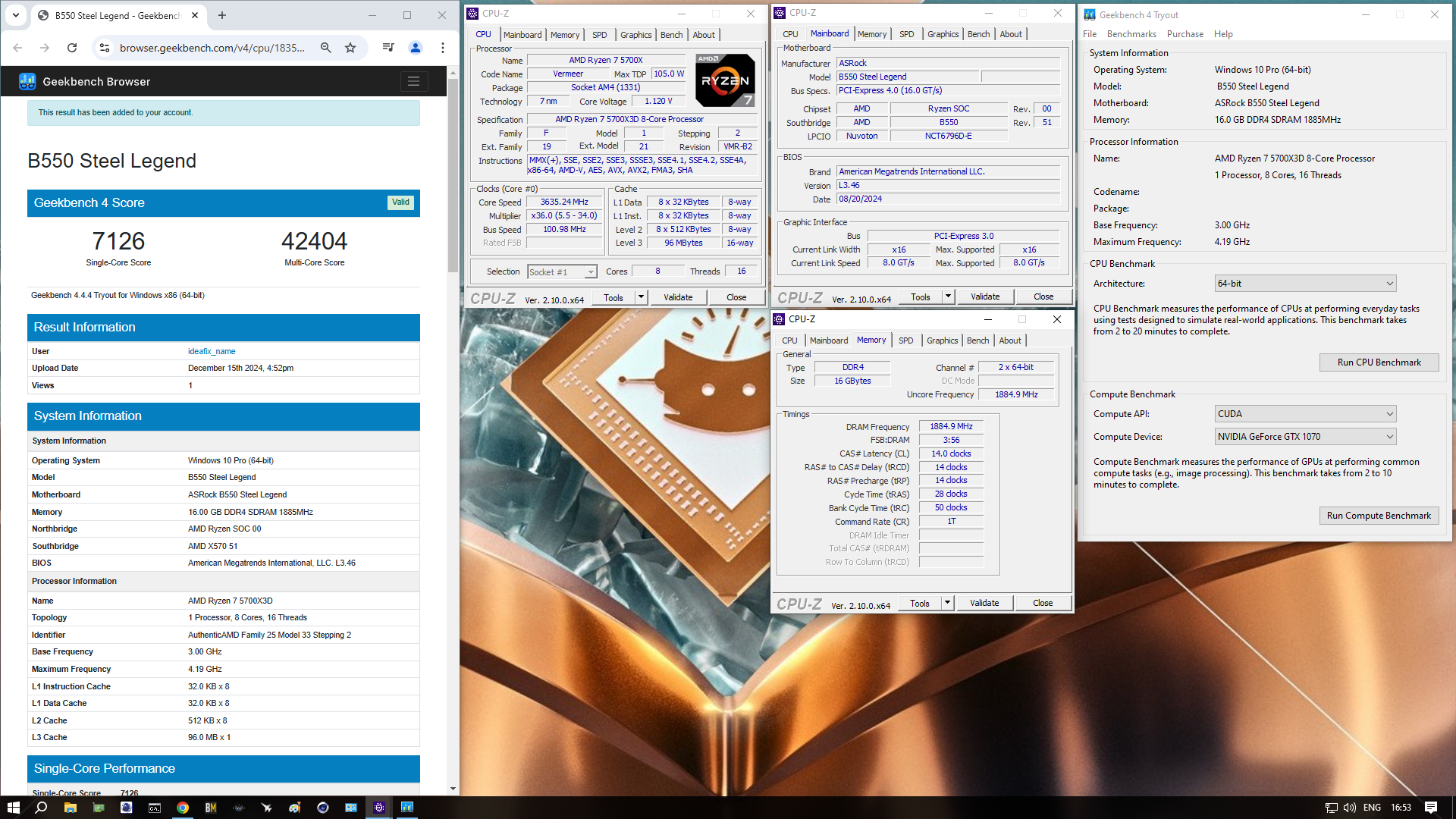
Task: Click Validate in CPU-Z Memory window
Action: 984,603
